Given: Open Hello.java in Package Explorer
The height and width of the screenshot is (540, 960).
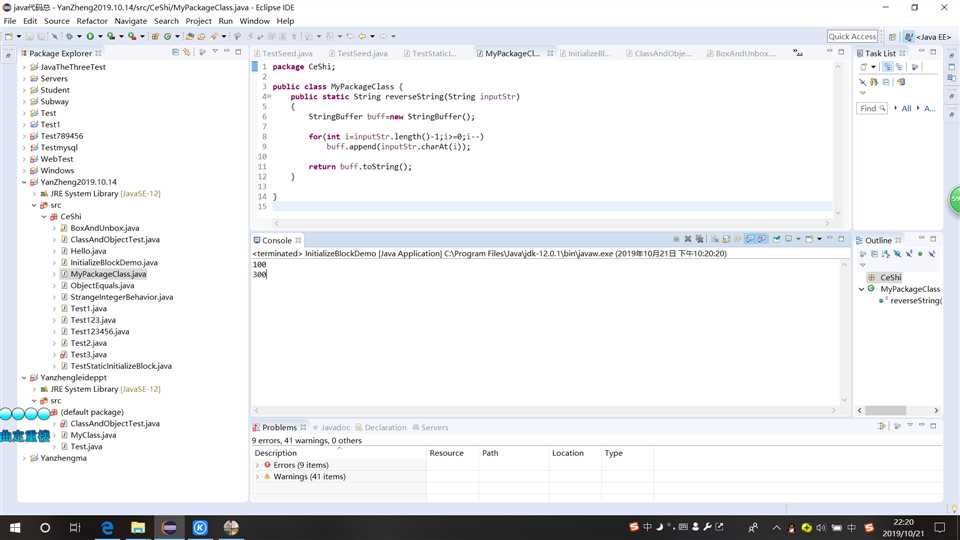Looking at the screenshot, I should (88, 251).
